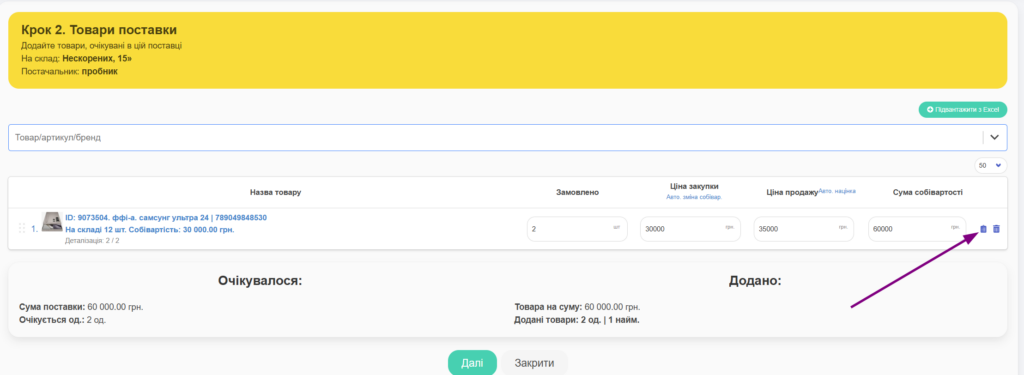1024x375 pixels.
Task: Open the rows-per-page 50 selector
Action: coord(990,166)
